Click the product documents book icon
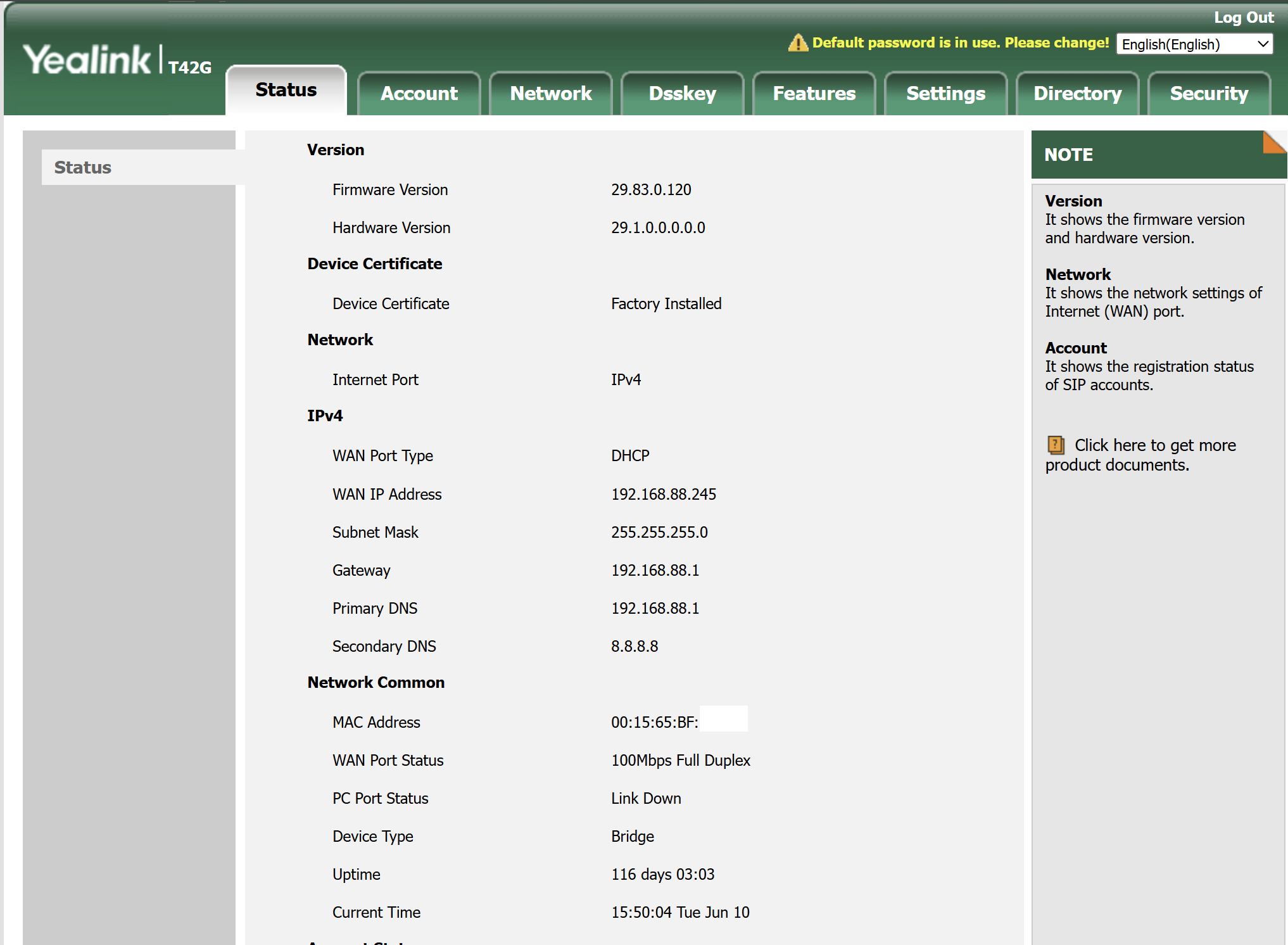 [x=1056, y=445]
